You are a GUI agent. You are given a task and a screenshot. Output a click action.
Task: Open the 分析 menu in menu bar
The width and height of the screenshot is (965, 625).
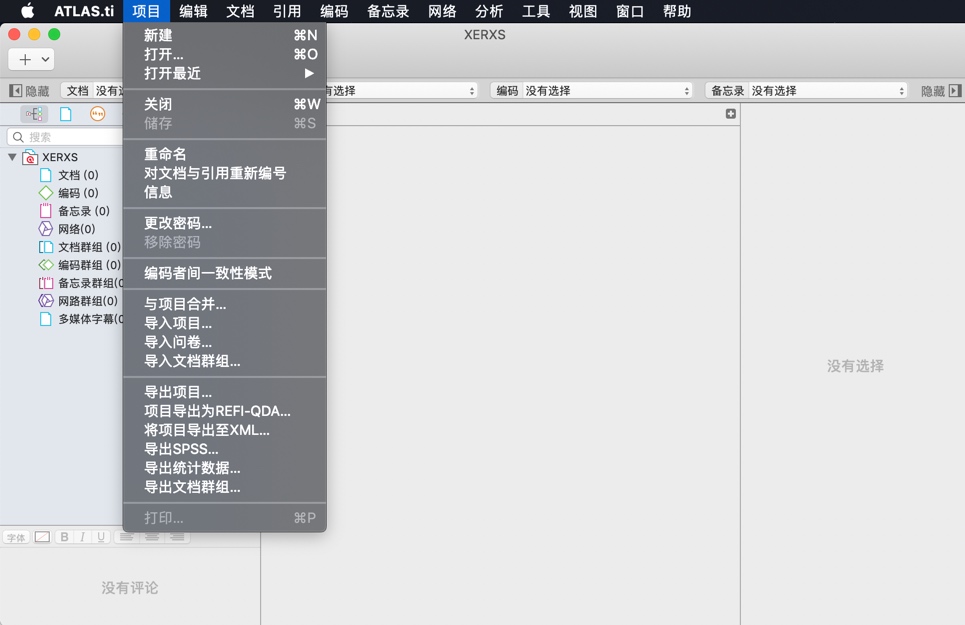click(489, 11)
